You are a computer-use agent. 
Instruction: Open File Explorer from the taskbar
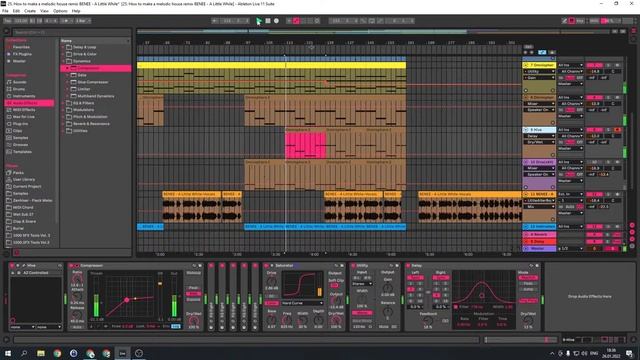point(41,353)
